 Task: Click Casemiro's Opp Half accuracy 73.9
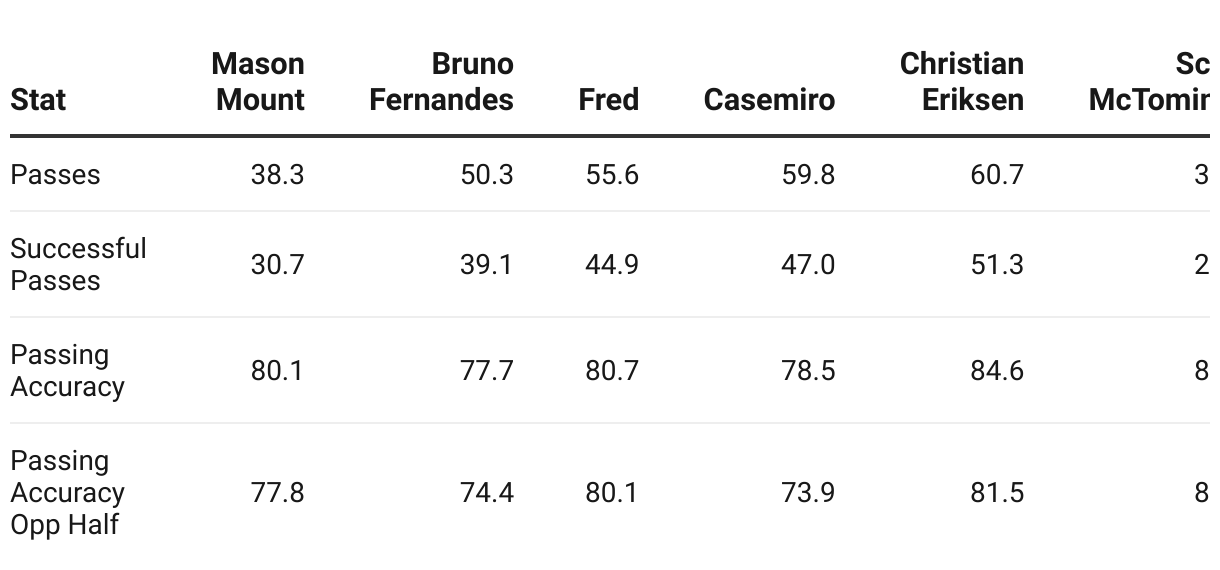click(807, 493)
